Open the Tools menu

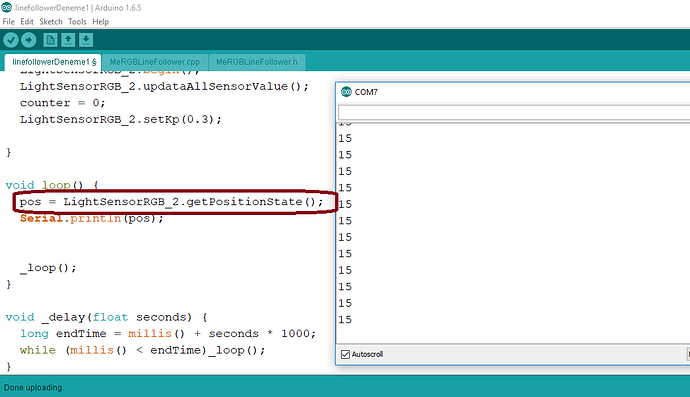[77, 22]
